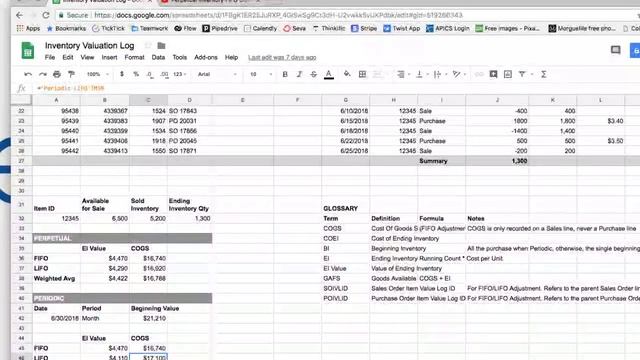Open the File menu

[50, 58]
